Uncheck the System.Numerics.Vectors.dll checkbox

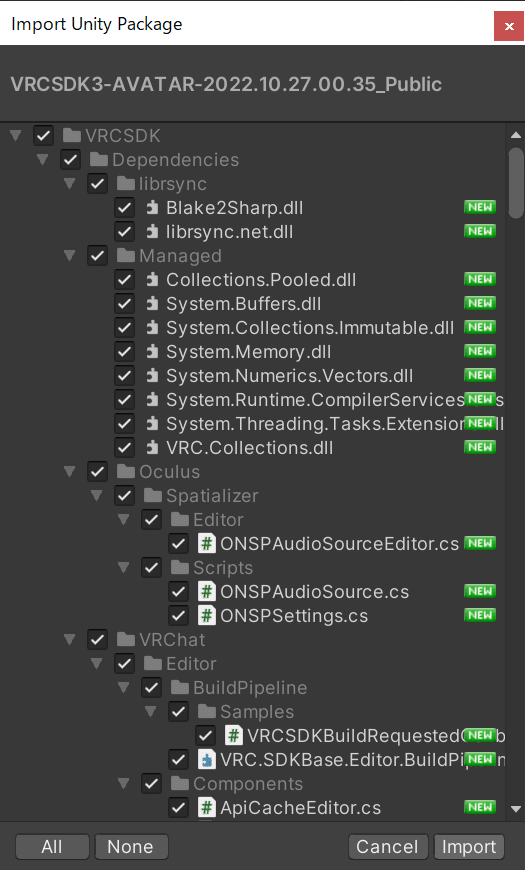coord(124,376)
